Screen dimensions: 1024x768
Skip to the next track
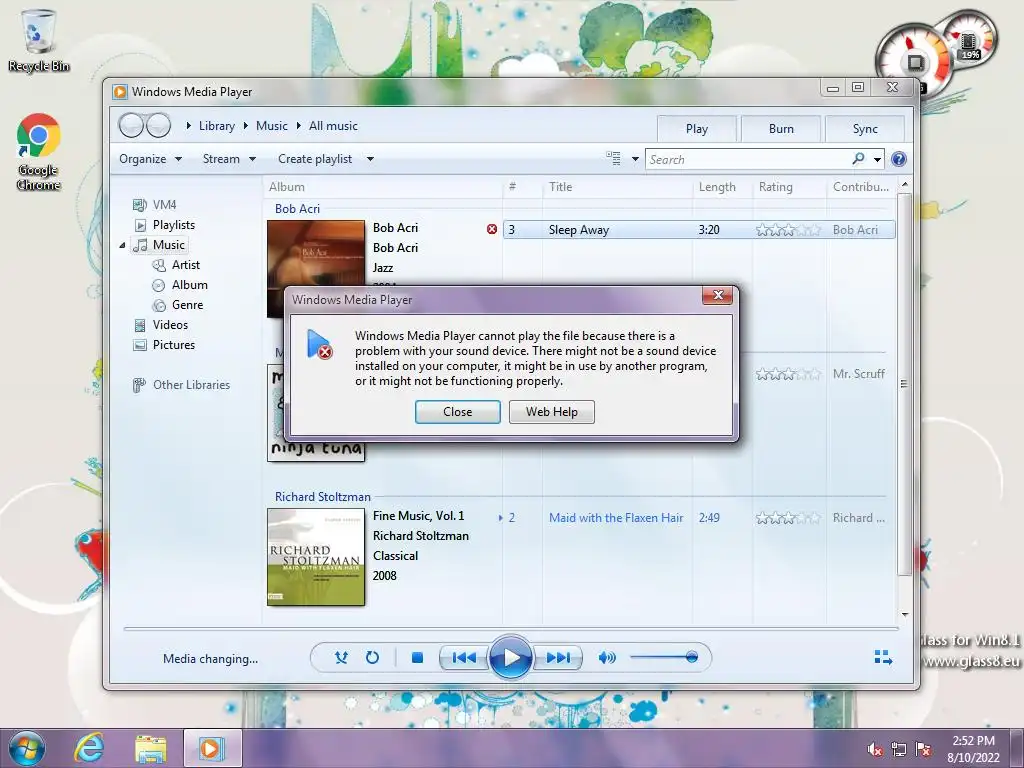(x=557, y=658)
